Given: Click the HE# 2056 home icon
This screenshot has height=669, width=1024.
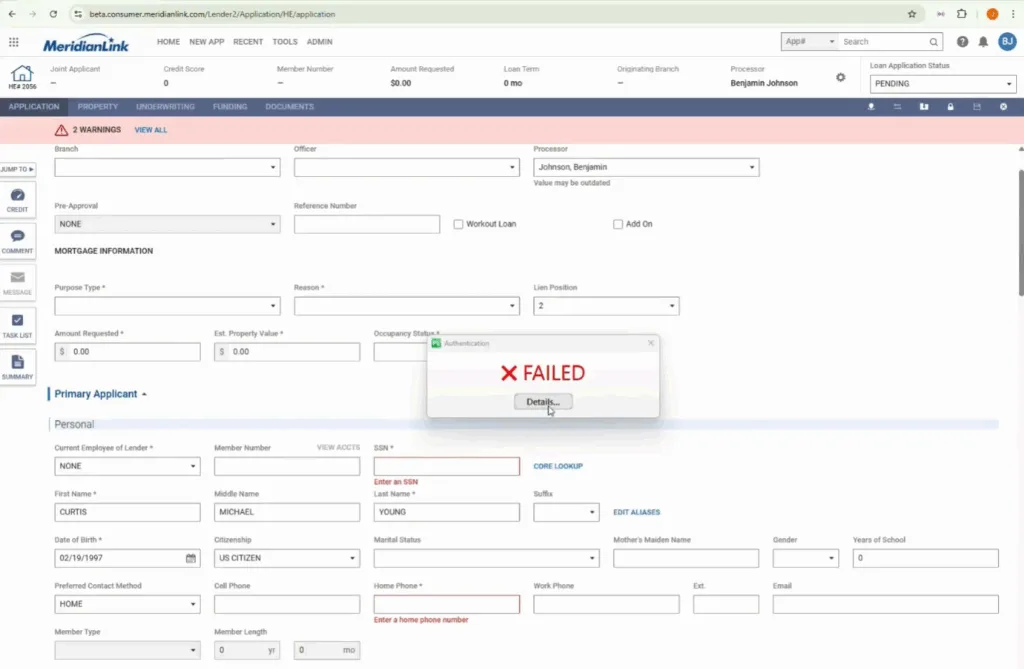Looking at the screenshot, I should pyautogui.click(x=21, y=75).
